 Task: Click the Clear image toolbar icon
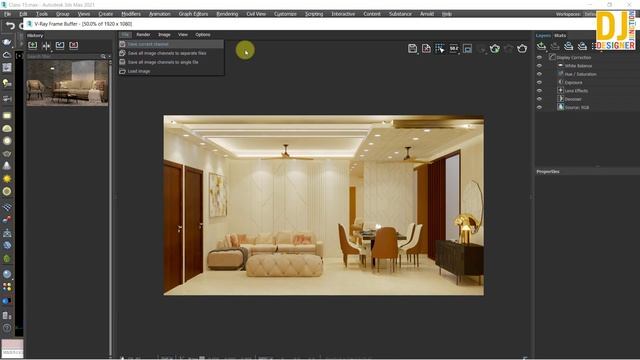point(426,49)
